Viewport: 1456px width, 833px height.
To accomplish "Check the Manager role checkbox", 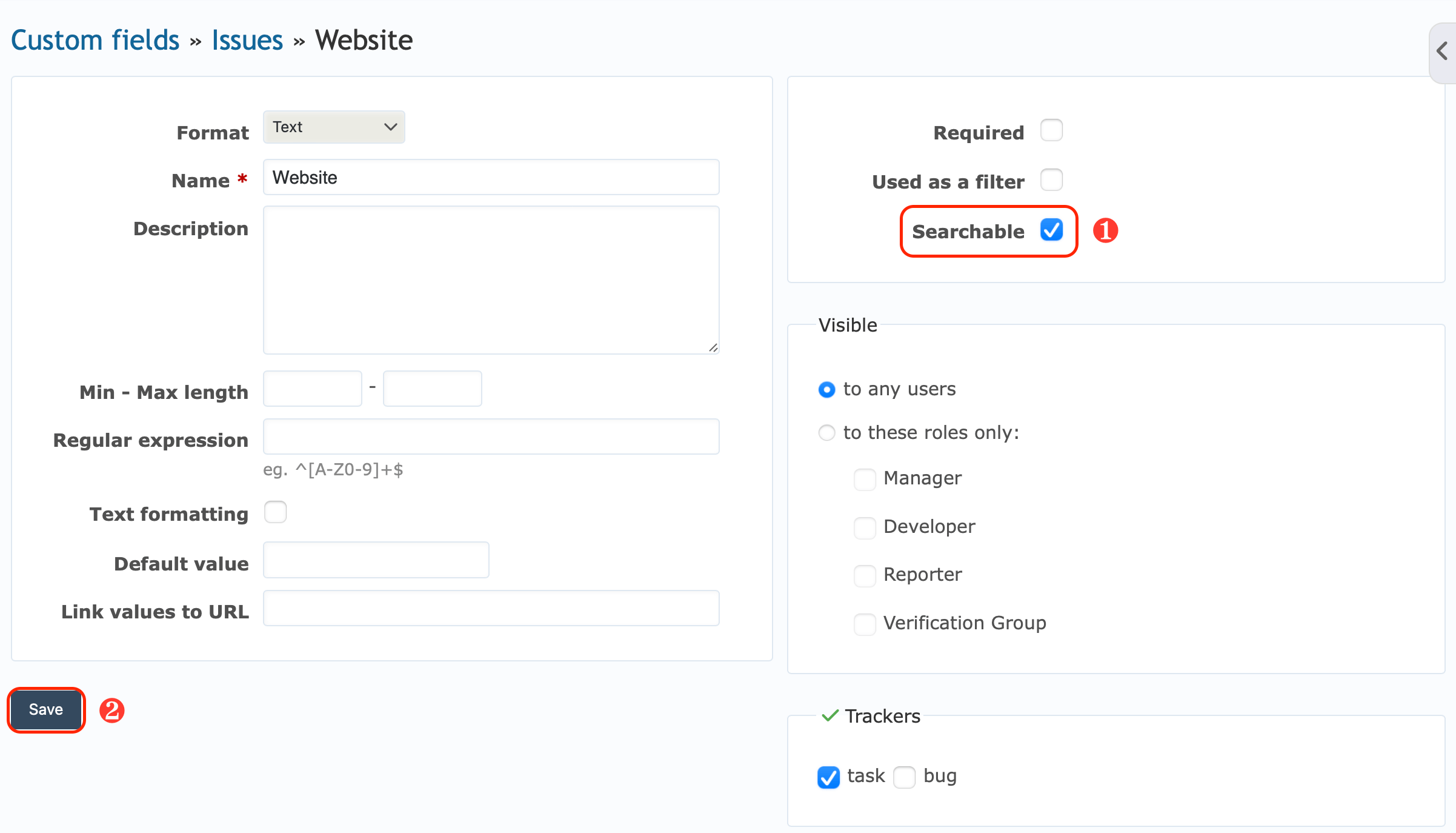I will tap(865, 479).
